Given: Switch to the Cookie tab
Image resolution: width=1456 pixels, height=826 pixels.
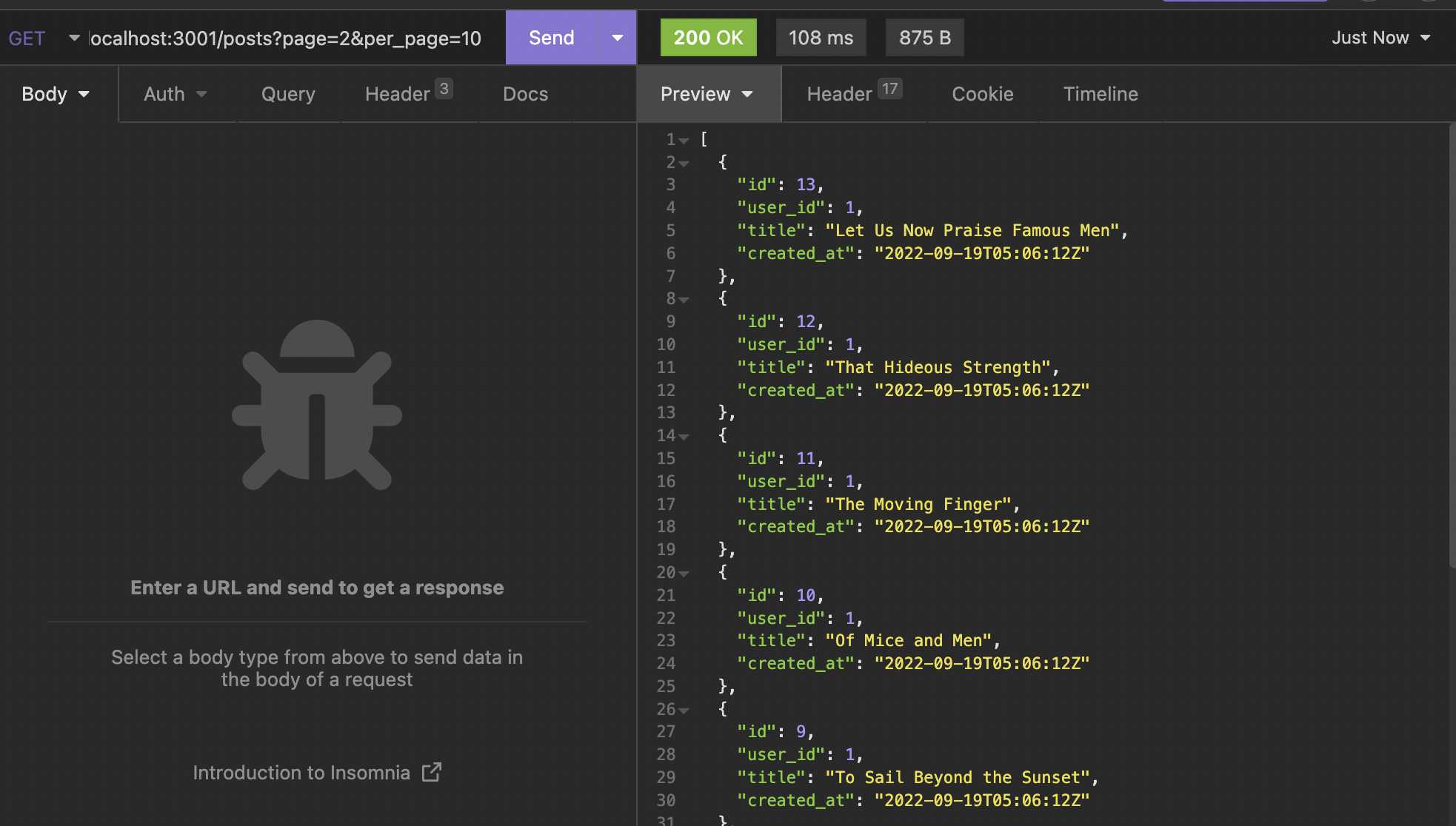Looking at the screenshot, I should pyautogui.click(x=982, y=94).
